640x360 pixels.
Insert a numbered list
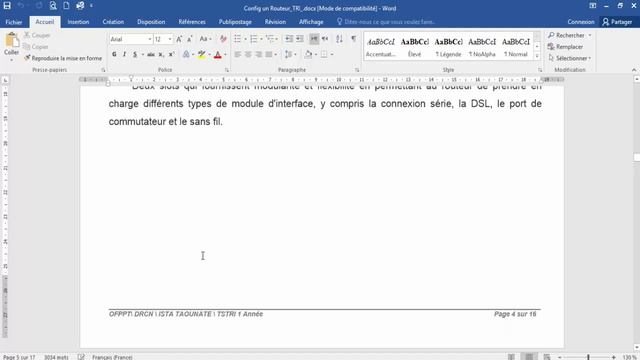click(253, 39)
